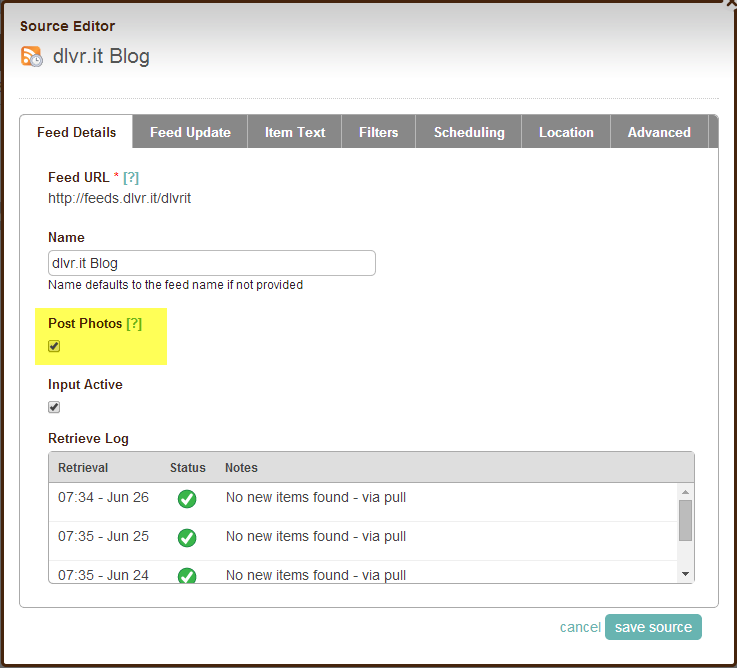Viewport: 737px width, 668px height.
Task: Toggle the Input Active checkbox
Action: (54, 407)
